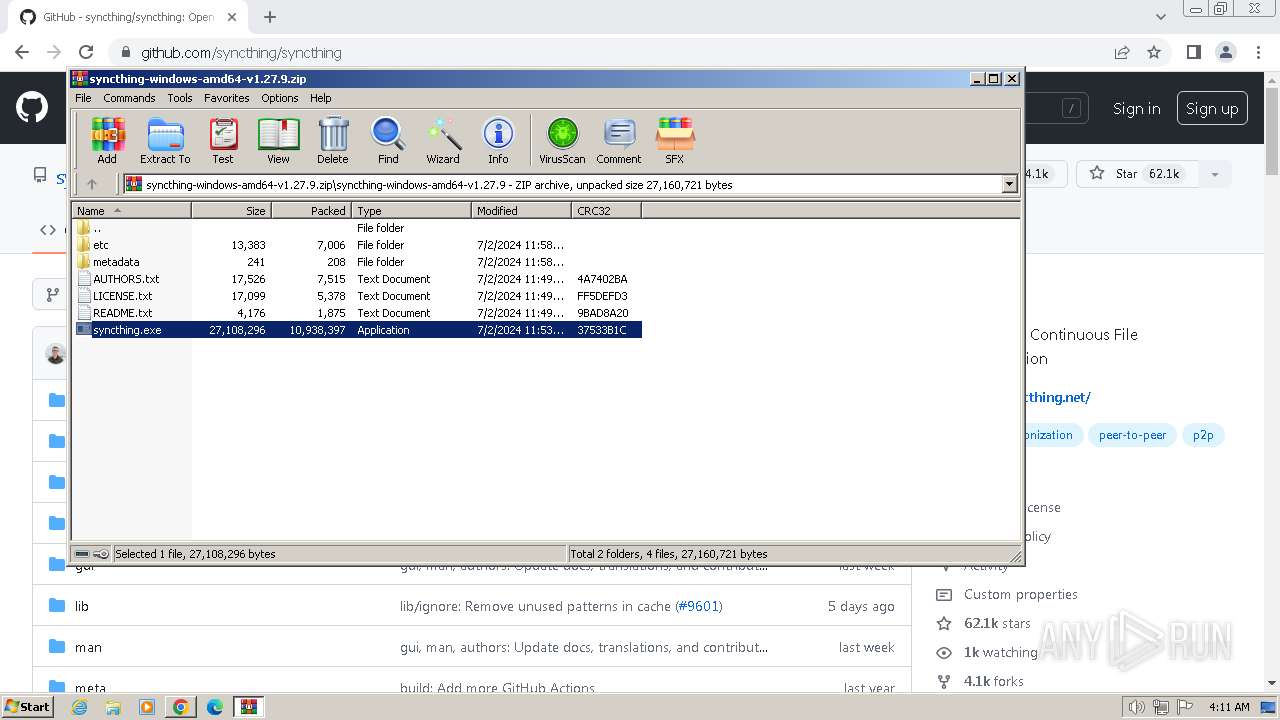1280x720 pixels.
Task: Click the Delete trash can icon
Action: pyautogui.click(x=333, y=140)
